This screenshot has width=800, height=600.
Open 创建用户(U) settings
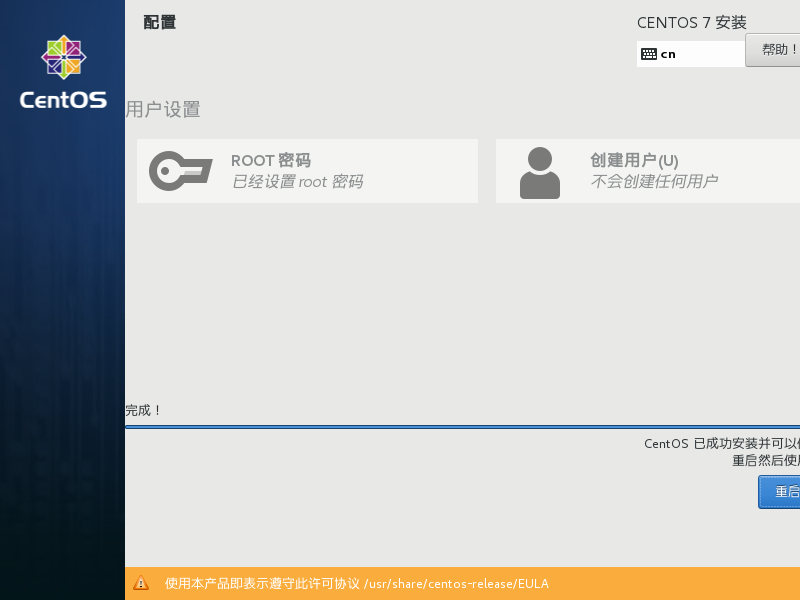pyautogui.click(x=648, y=171)
